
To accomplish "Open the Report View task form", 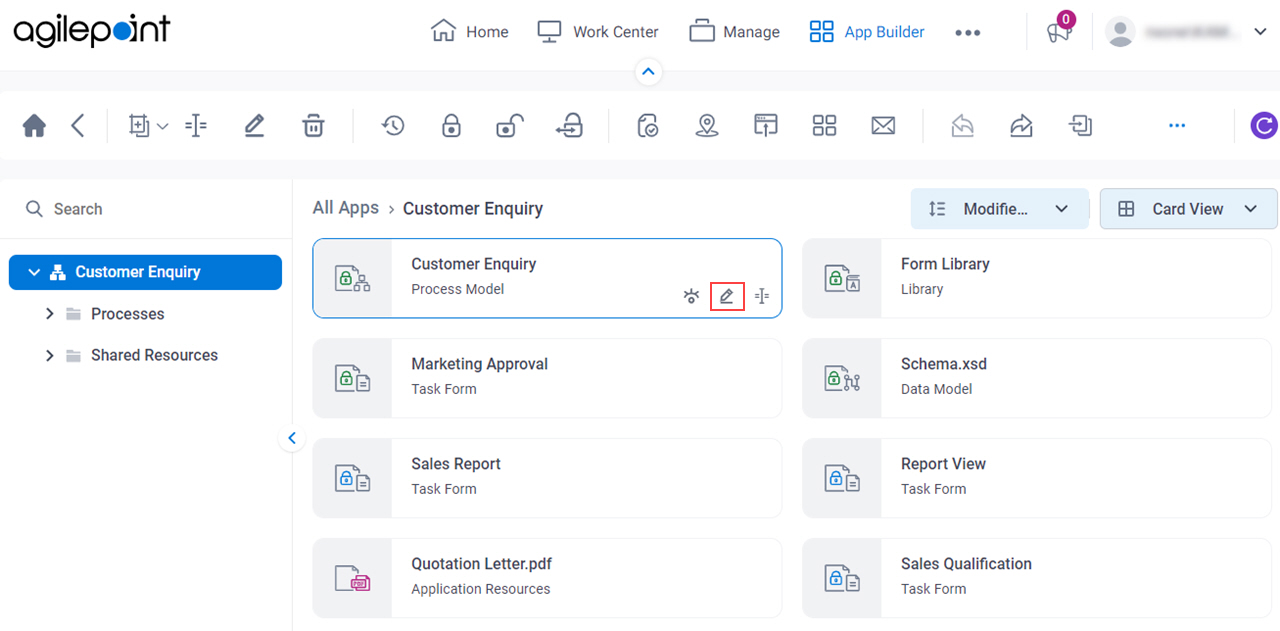I will (1037, 478).
